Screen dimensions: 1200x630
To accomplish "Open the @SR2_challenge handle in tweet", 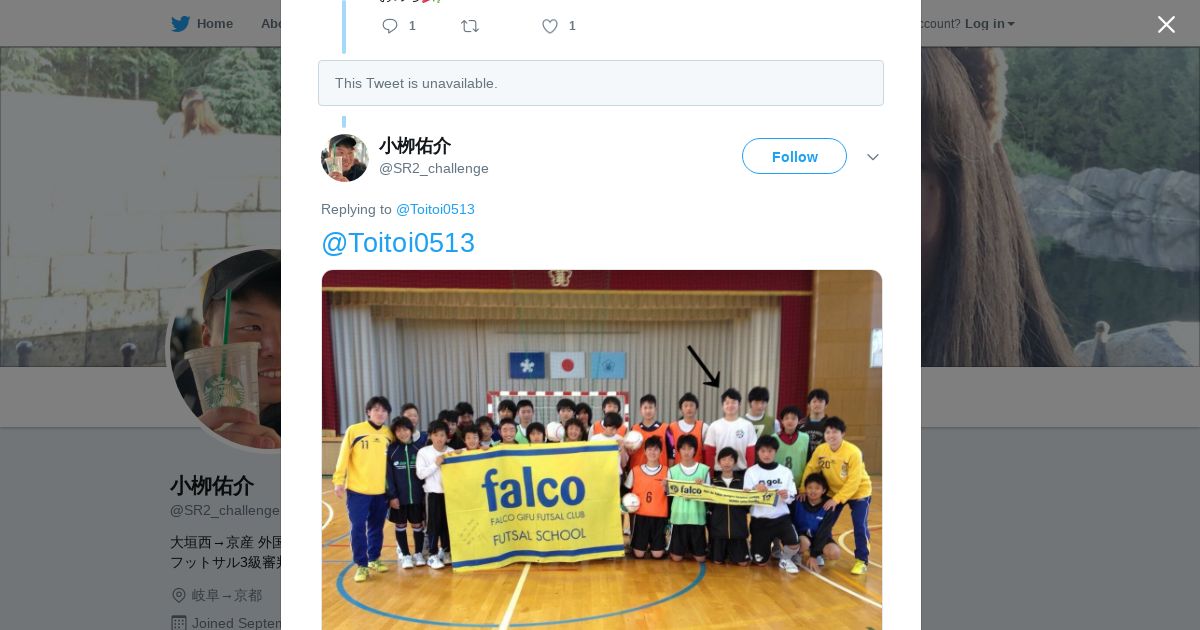I will click(x=434, y=168).
